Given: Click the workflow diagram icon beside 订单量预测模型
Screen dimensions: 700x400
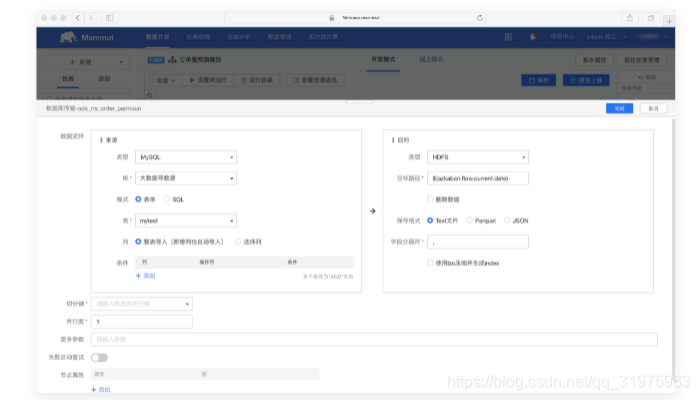Looking at the screenshot, I should tap(172, 59).
